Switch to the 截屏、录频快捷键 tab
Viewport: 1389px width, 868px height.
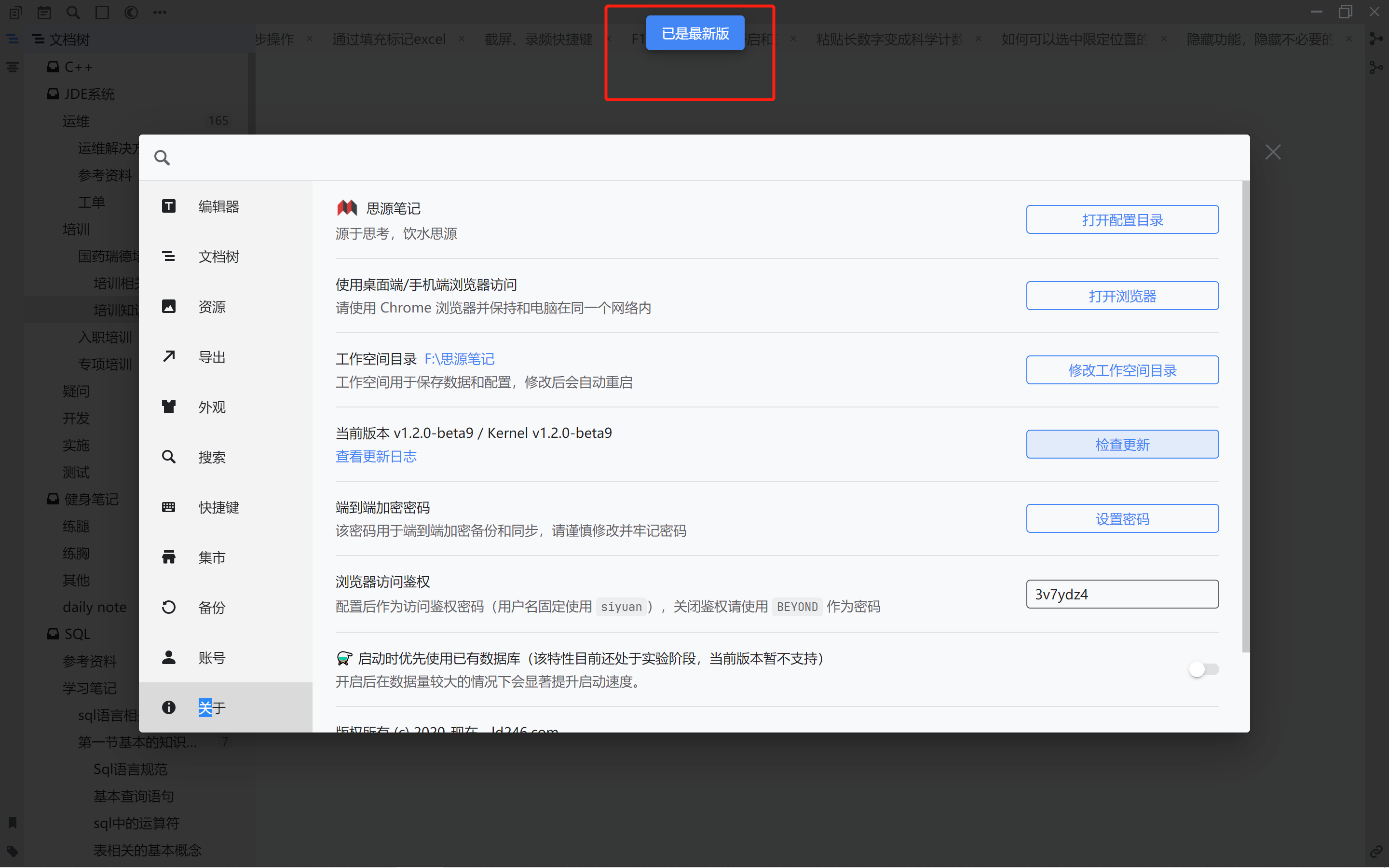click(538, 39)
